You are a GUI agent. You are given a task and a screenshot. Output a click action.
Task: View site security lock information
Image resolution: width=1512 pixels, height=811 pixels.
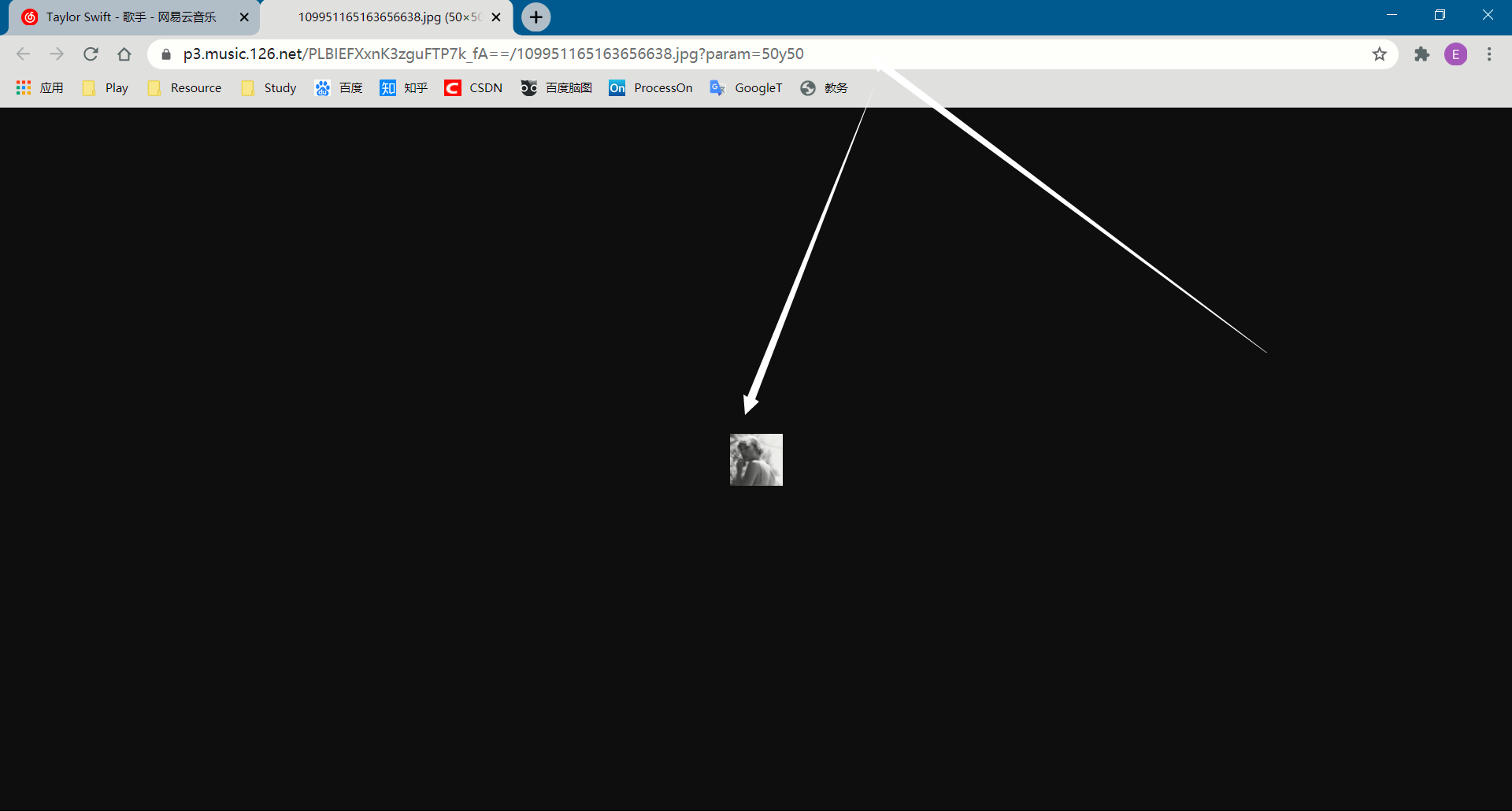click(x=166, y=54)
